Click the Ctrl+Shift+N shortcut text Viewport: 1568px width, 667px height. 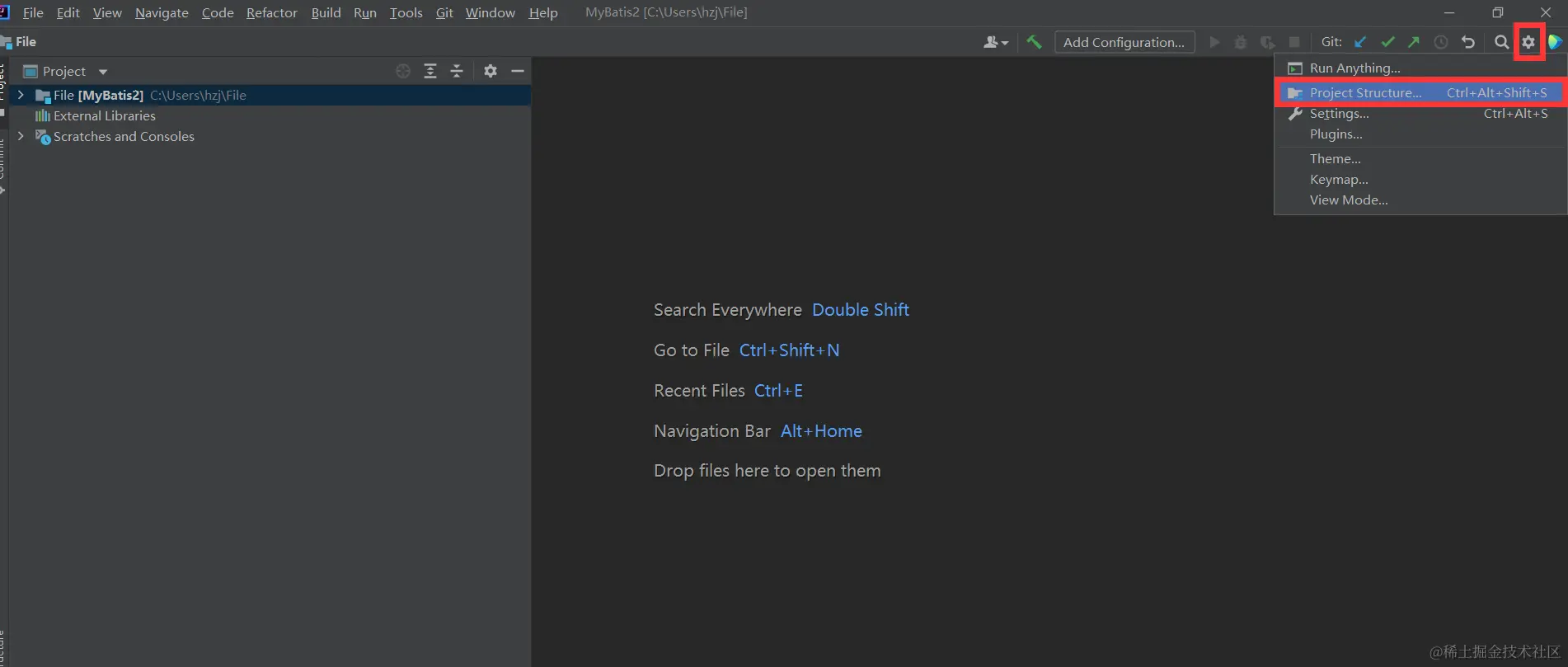click(x=789, y=350)
